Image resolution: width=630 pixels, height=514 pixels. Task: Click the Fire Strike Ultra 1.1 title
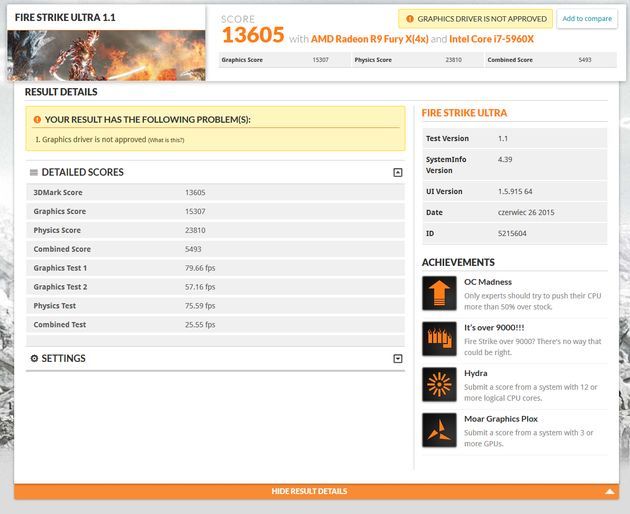[65, 18]
